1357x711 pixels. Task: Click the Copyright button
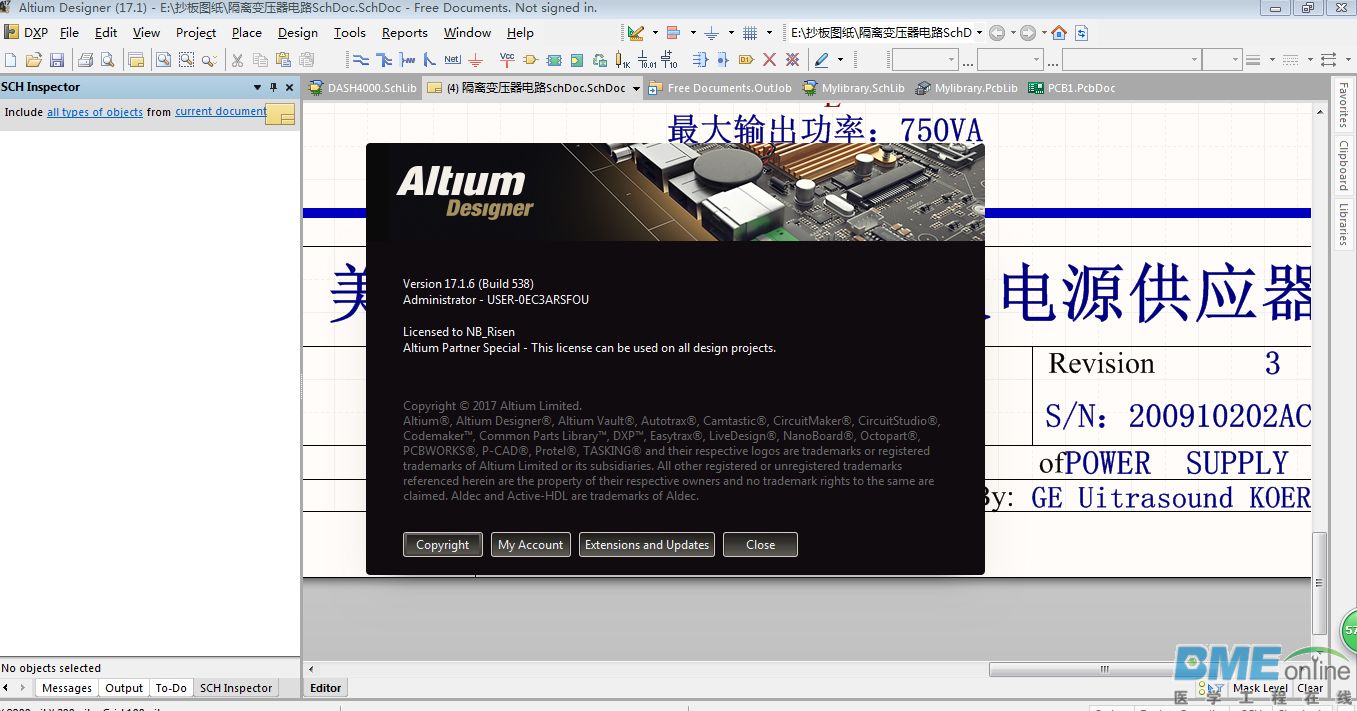[443, 545]
